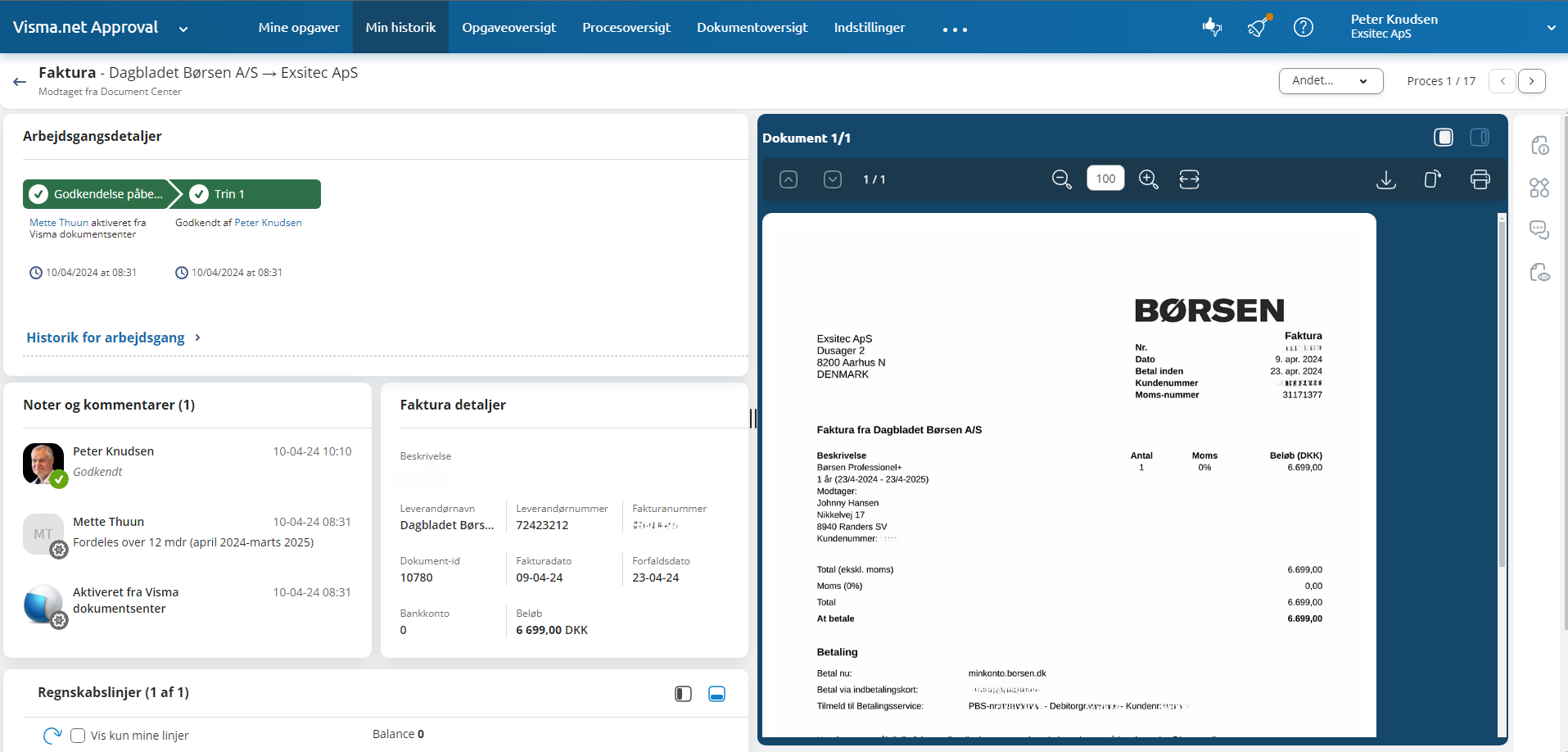Click Peter Knudsen's avatar photo
This screenshot has width=1568, height=752.
click(43, 464)
